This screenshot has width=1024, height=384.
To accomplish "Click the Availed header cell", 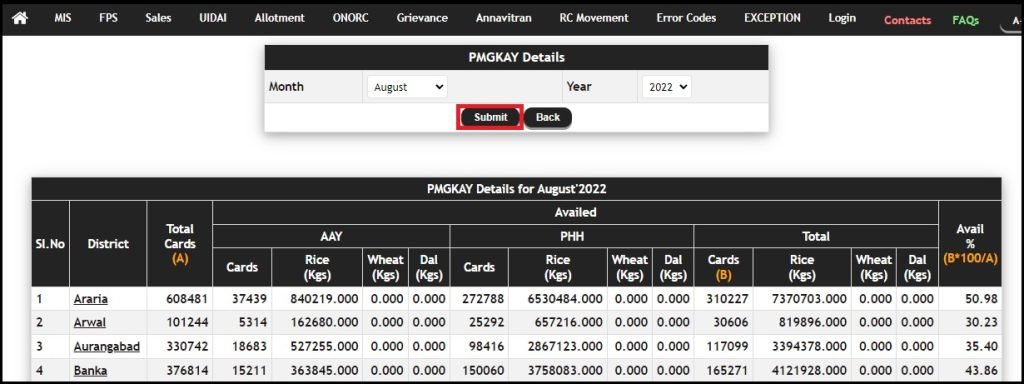I will tap(575, 212).
